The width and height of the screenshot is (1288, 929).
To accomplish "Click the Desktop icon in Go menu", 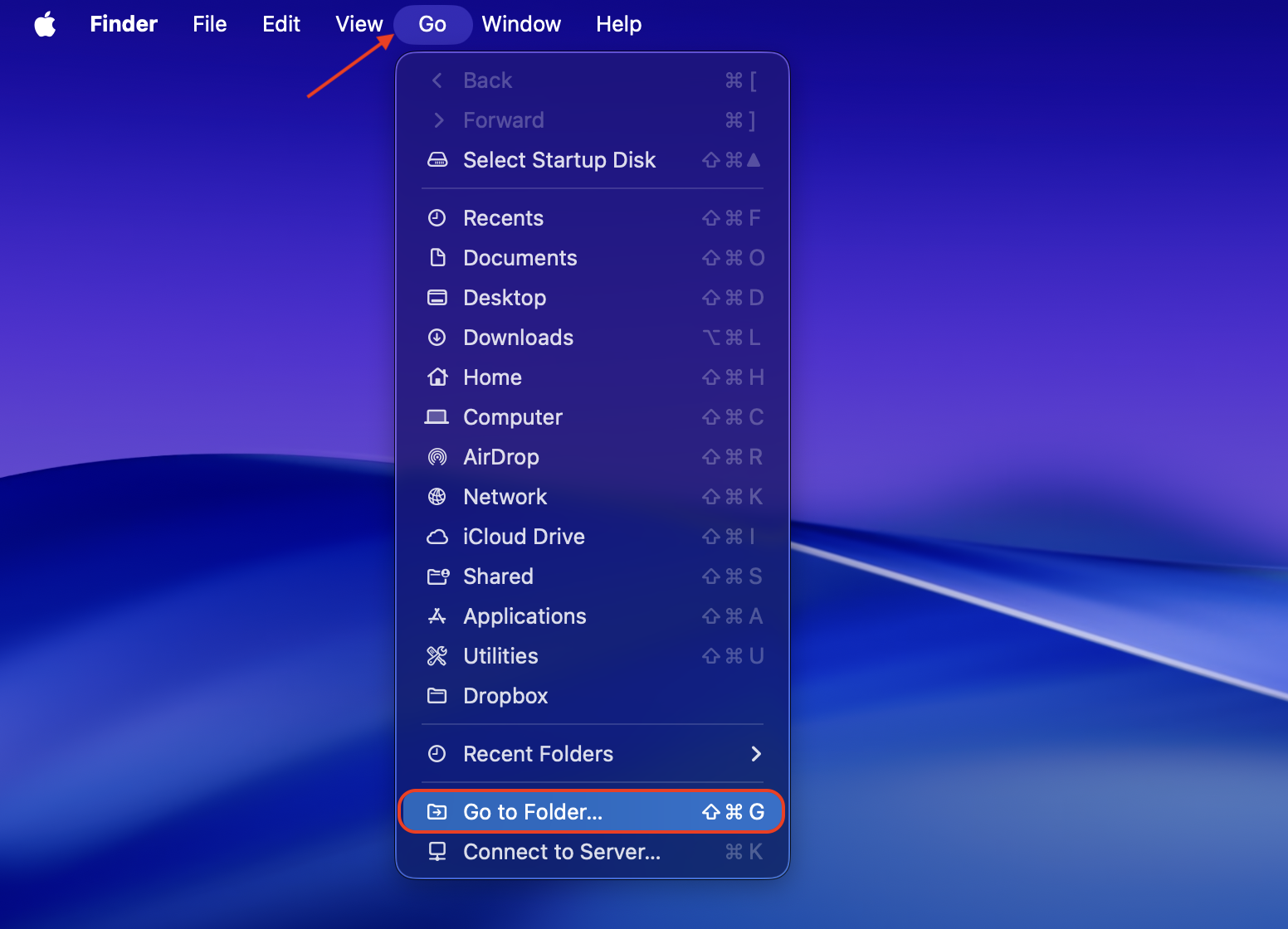I will (437, 297).
